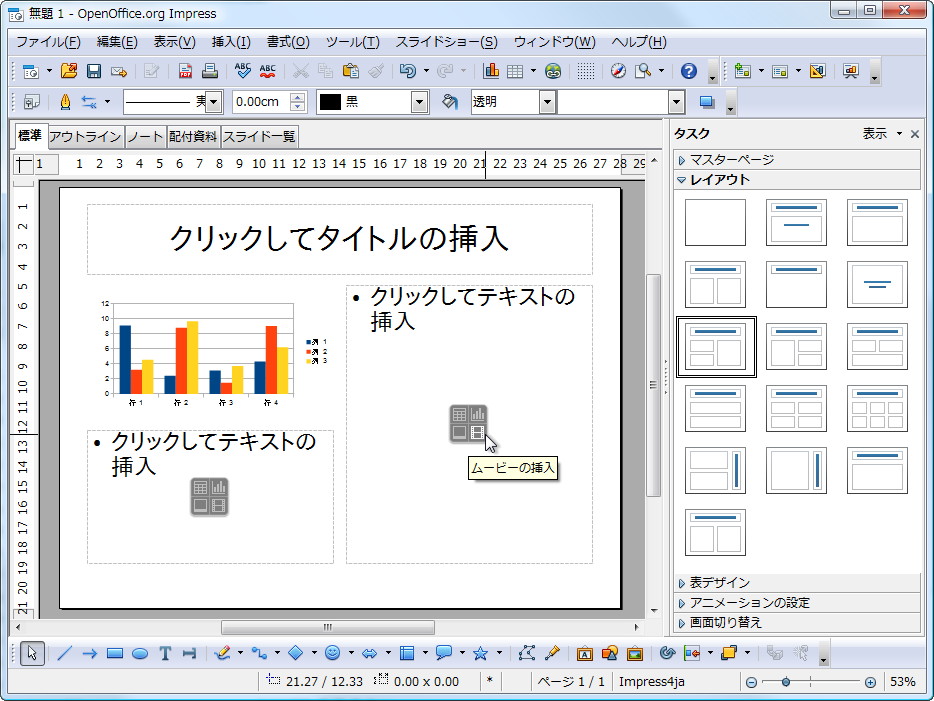Viewport: 934px width, 701px height.
Task: Run the Spellcheck tool
Action: pos(245,71)
